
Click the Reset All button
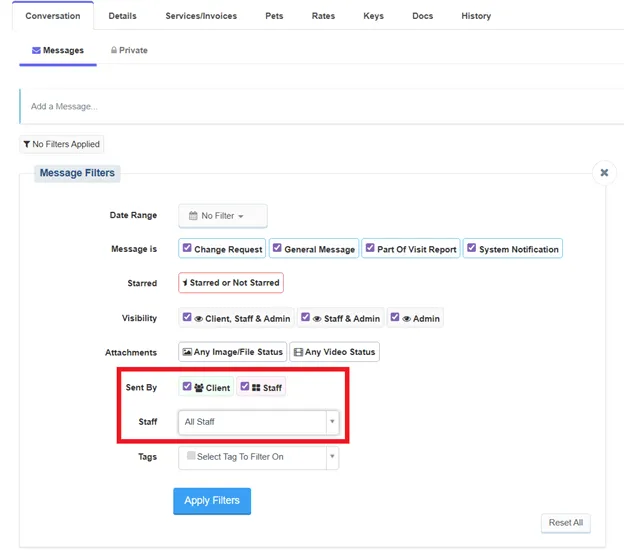566,523
